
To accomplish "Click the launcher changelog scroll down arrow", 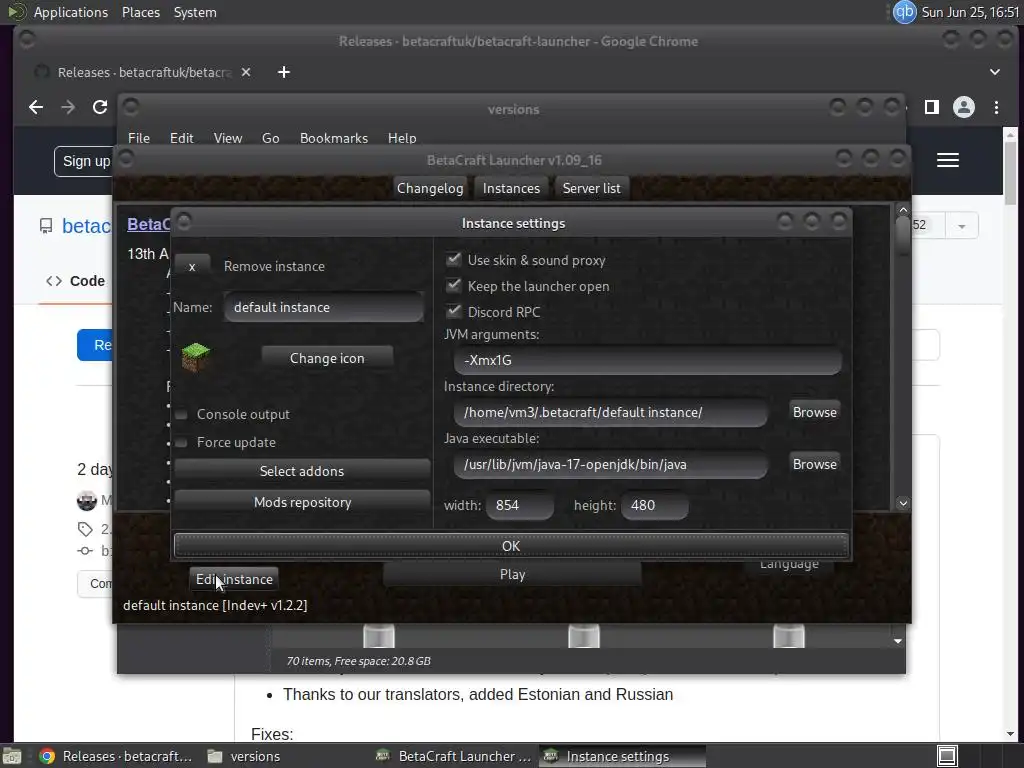I will tap(903, 503).
